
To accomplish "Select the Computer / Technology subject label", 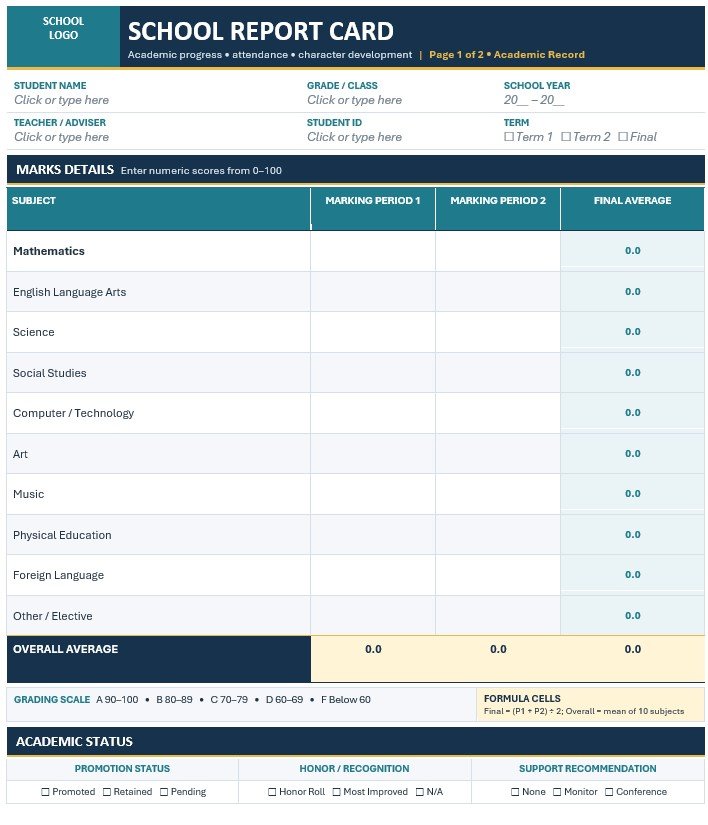I will click(74, 413).
